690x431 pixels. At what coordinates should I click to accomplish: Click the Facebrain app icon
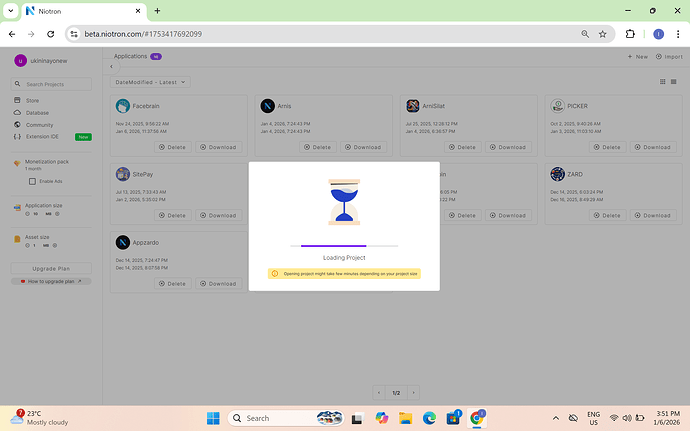pyautogui.click(x=123, y=106)
